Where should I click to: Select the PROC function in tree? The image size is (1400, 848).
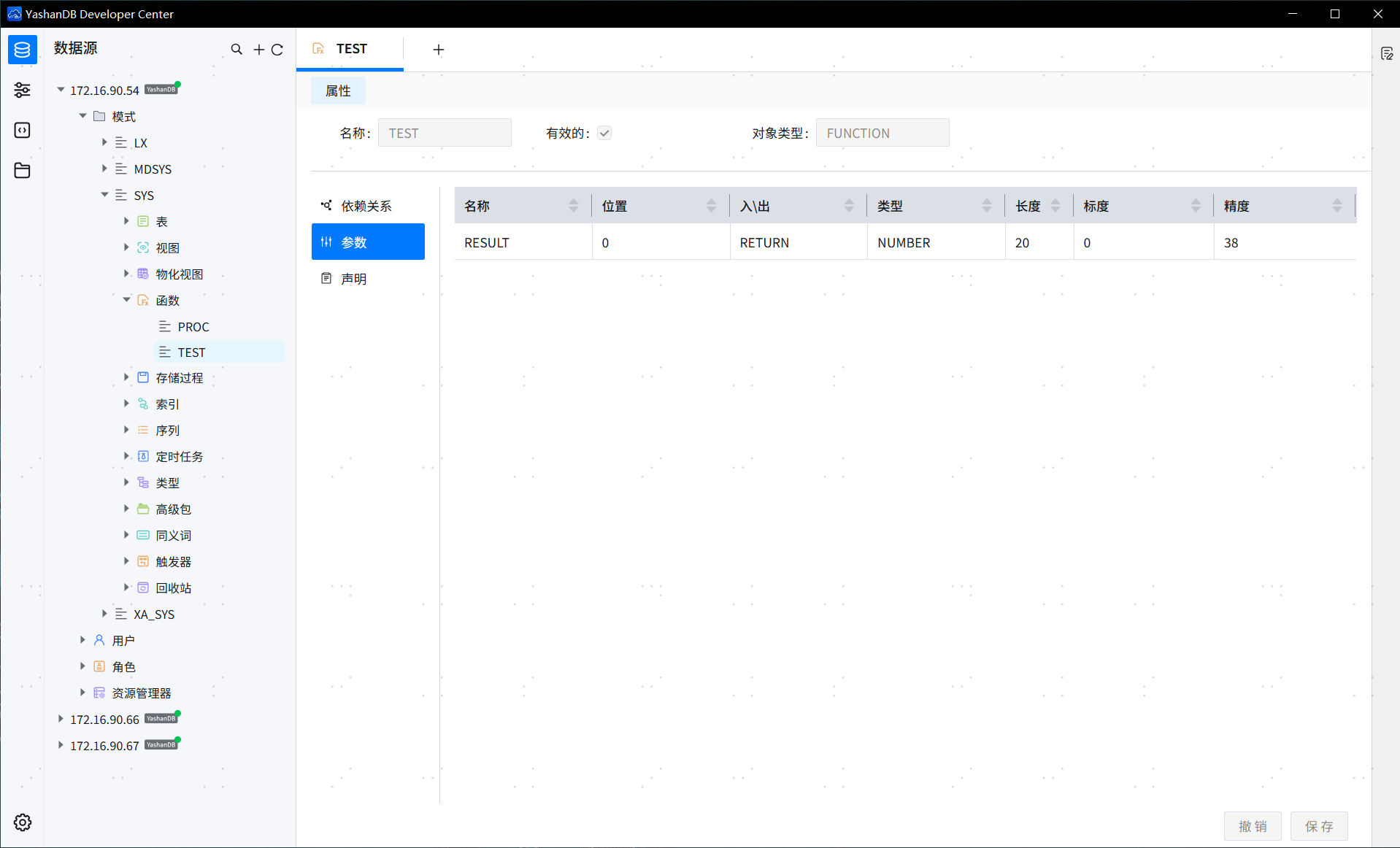tap(193, 326)
